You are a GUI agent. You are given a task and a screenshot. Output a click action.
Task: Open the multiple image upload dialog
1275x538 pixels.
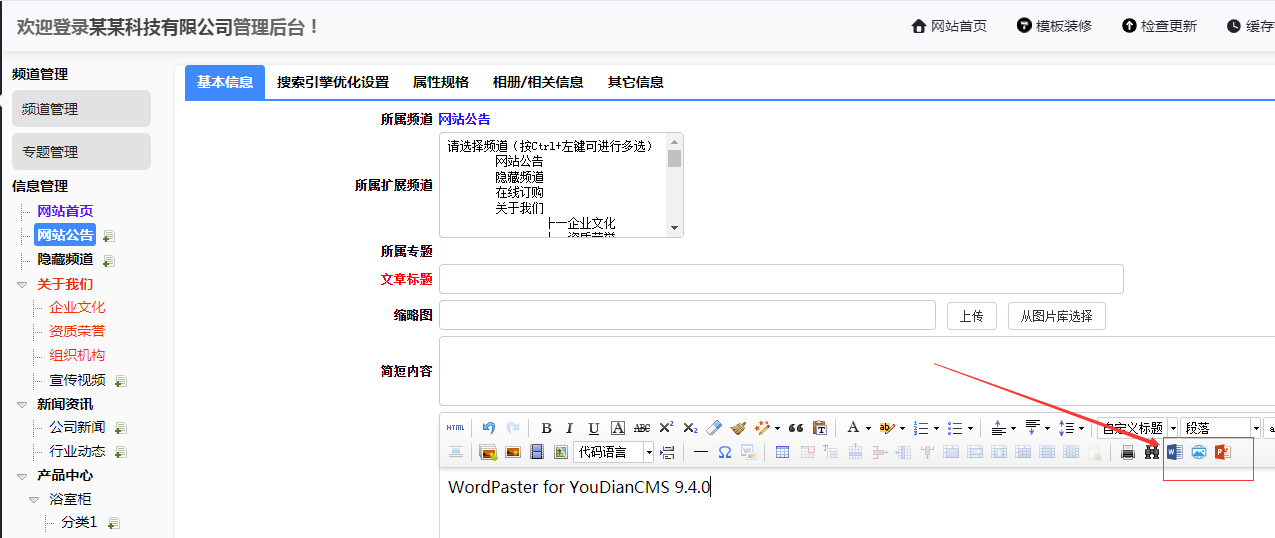489,452
